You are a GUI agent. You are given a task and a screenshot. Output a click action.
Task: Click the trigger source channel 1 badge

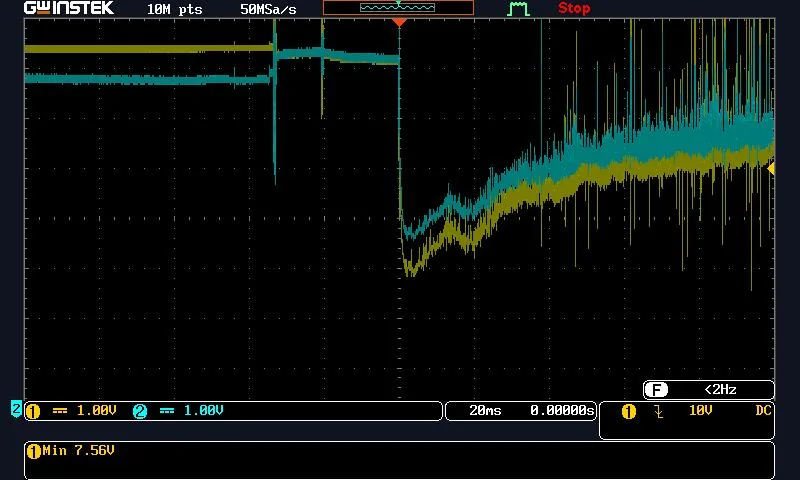(x=629, y=411)
